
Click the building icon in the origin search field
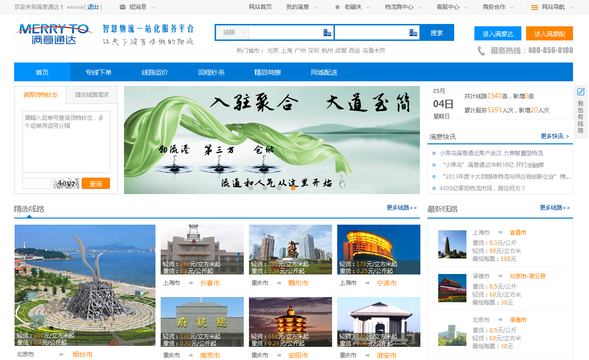tap(327, 33)
